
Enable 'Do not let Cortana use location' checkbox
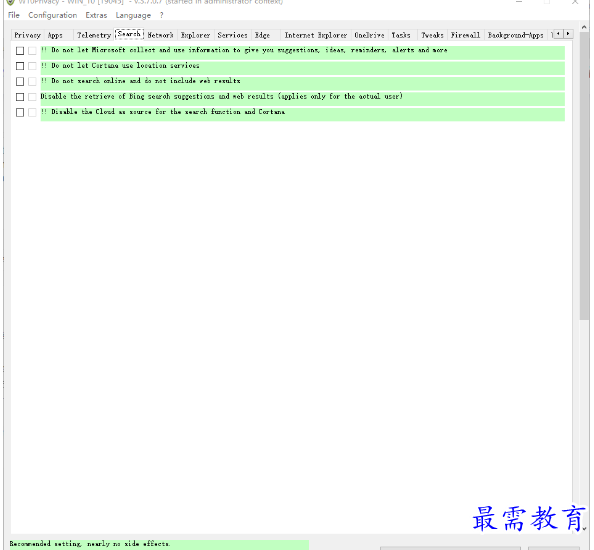[x=20, y=66]
